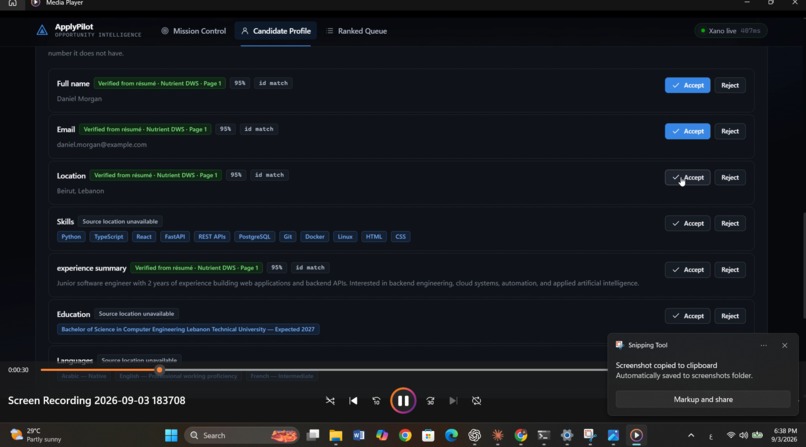Open Microsoft Edge from the taskbar

(x=451, y=435)
